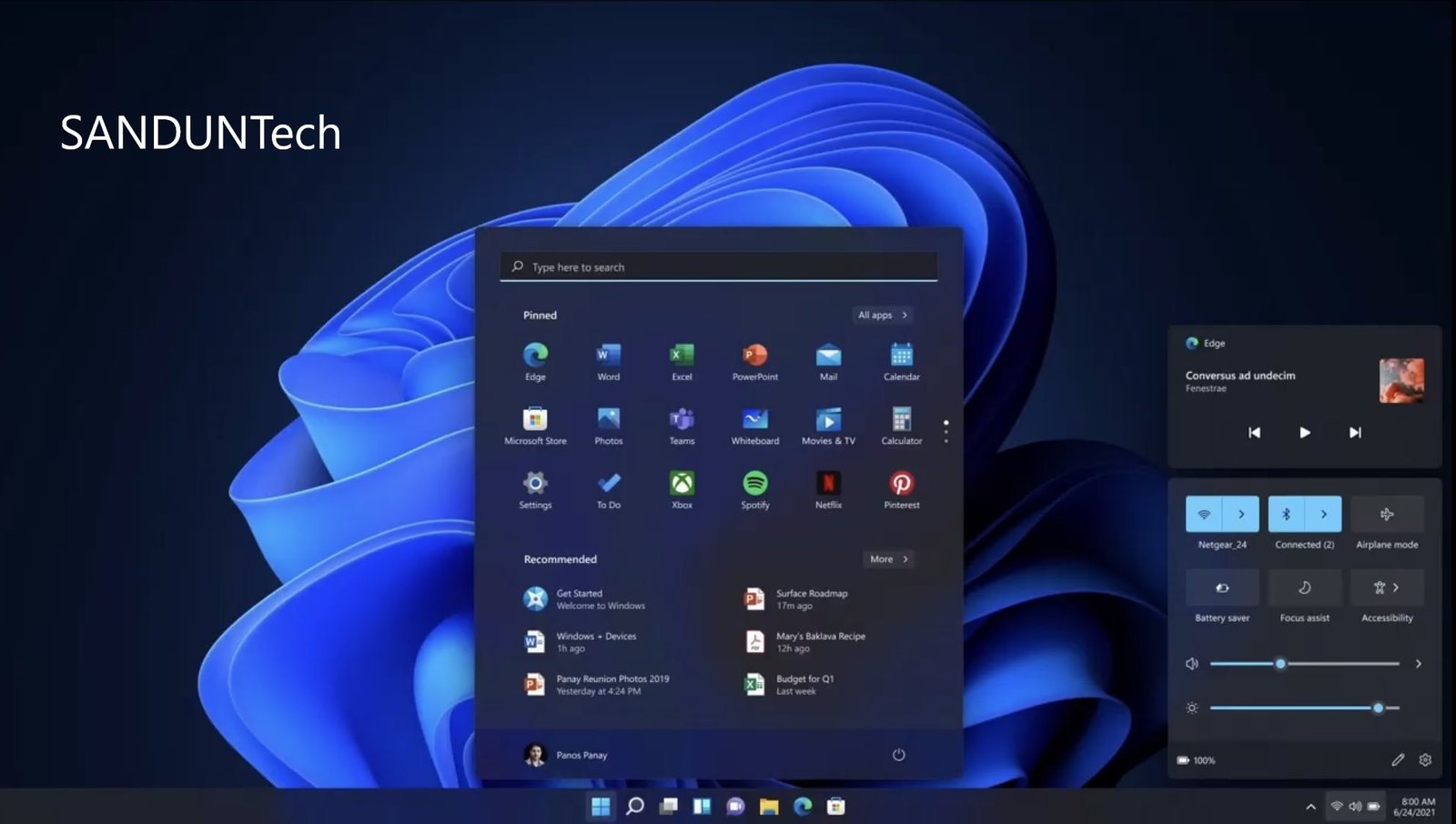The image size is (1456, 824).
Task: Launch the To Do app
Action: [609, 490]
